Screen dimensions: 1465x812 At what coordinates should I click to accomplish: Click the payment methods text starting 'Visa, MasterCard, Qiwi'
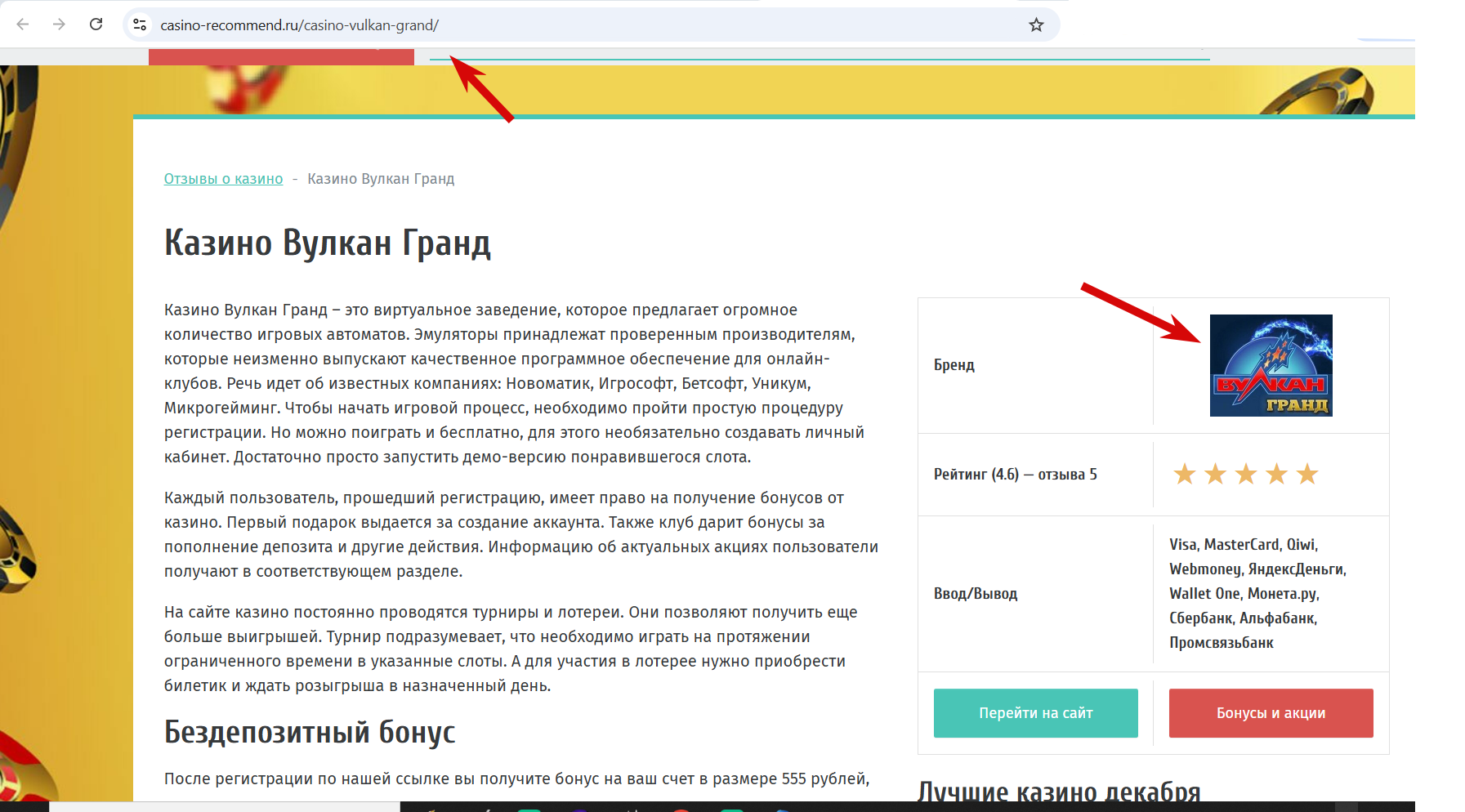tap(1257, 594)
